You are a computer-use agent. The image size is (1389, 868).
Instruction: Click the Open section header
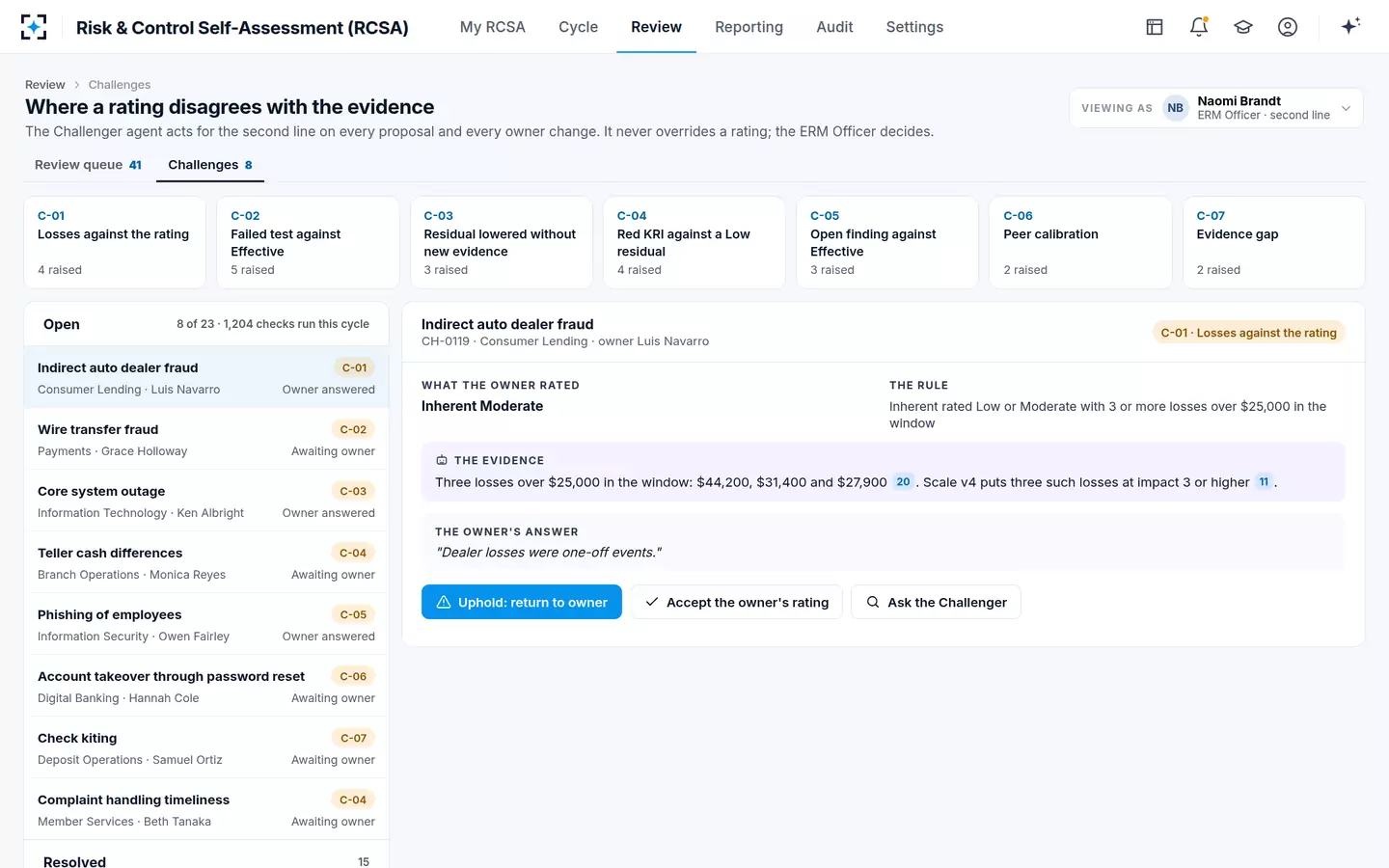(x=206, y=324)
